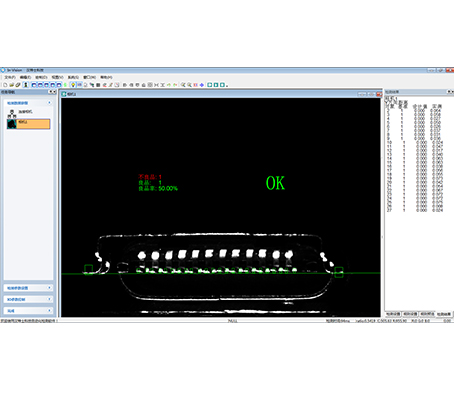Switch to first tab under results panel
Screen dimensions: 454x416
point(393,314)
